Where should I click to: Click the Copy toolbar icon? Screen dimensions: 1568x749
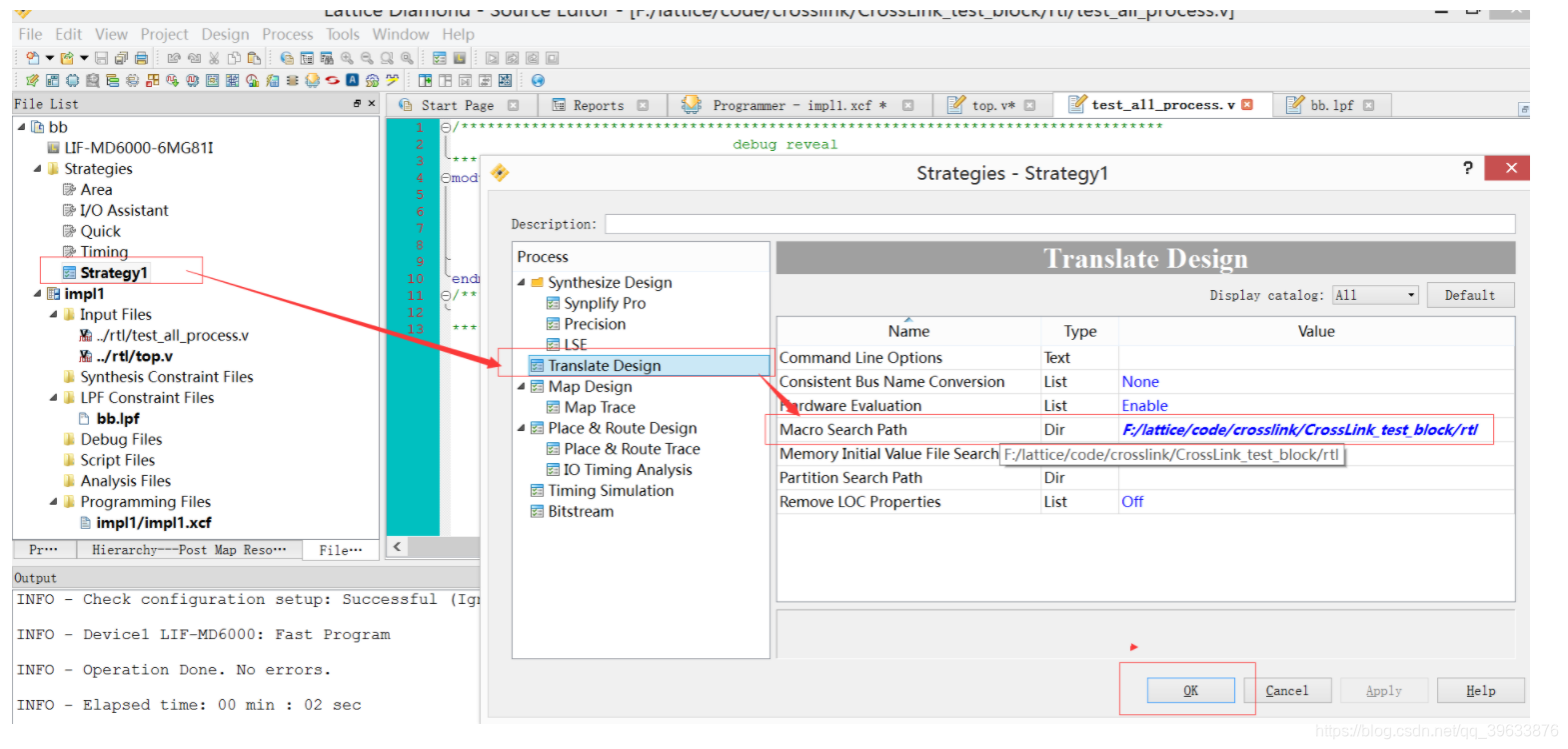(234, 58)
